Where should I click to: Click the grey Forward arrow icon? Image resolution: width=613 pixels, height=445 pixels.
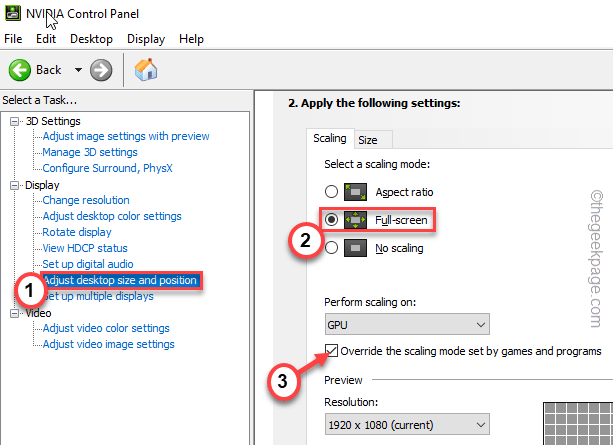point(101,70)
